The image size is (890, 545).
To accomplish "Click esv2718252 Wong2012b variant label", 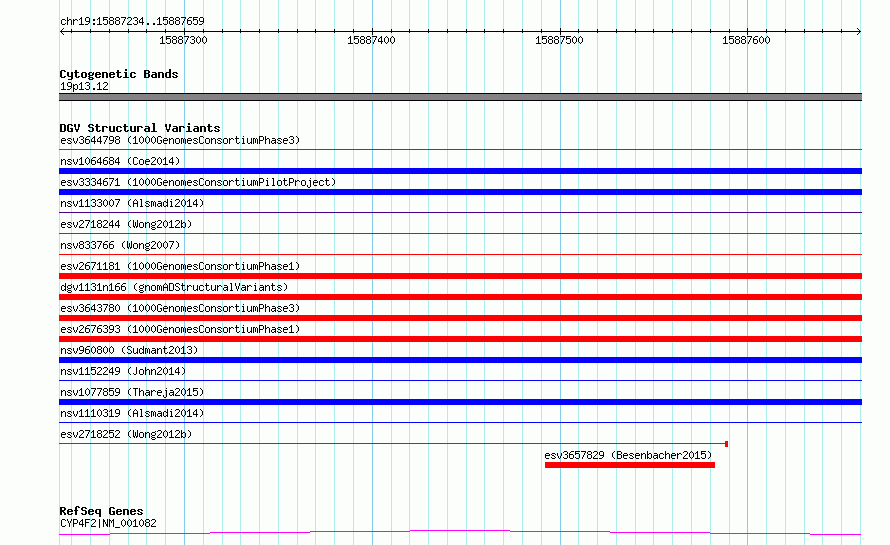I will tap(126, 434).
